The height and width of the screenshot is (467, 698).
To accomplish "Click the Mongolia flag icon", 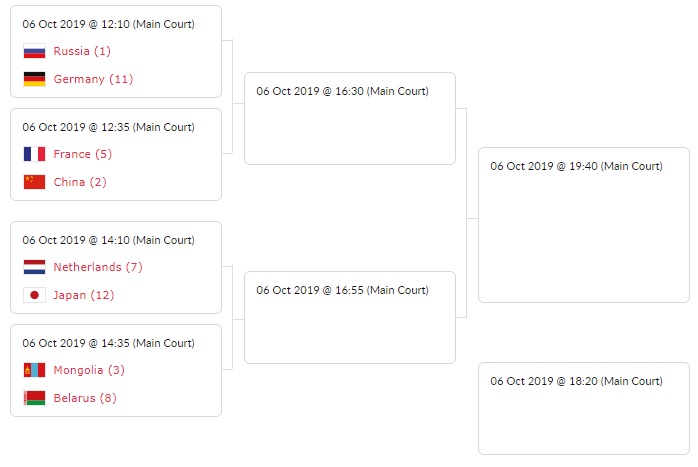I will tap(34, 370).
